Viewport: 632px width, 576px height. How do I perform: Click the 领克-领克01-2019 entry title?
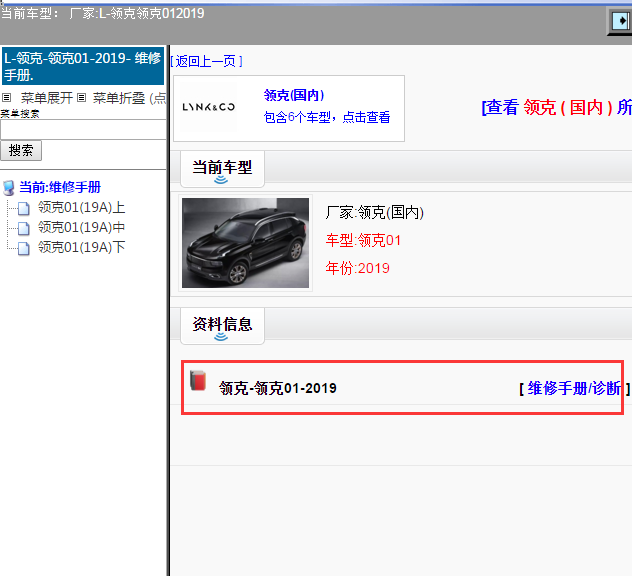278,389
